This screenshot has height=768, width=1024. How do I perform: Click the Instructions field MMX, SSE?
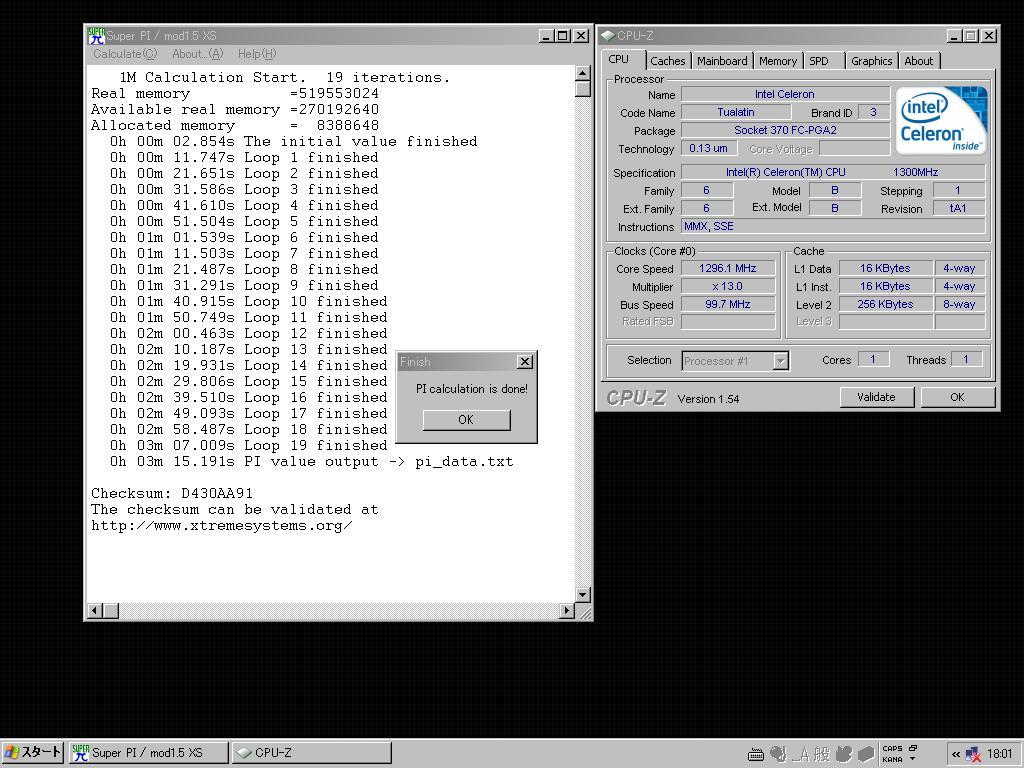click(833, 227)
